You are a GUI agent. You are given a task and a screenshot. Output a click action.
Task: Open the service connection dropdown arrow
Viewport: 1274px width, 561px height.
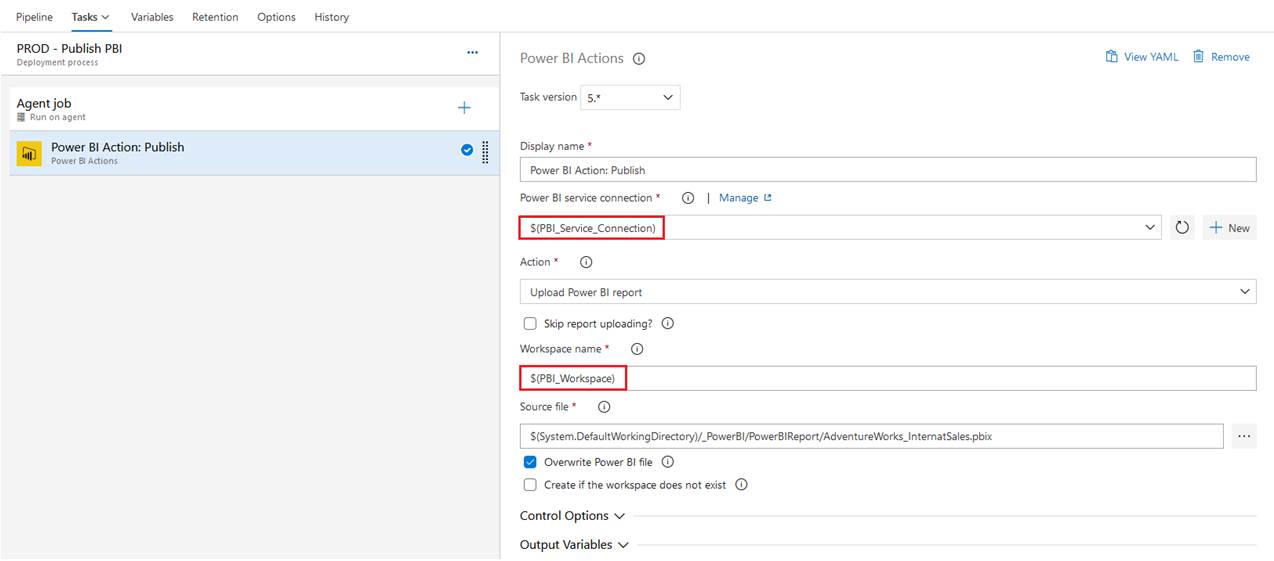point(1149,228)
